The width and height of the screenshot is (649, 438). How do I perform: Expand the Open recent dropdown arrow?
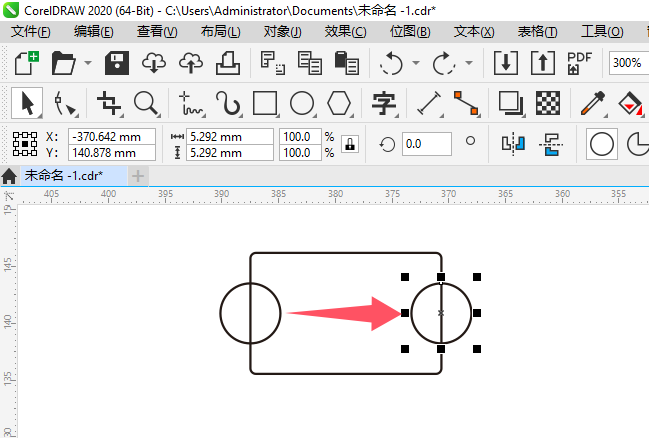[88, 63]
